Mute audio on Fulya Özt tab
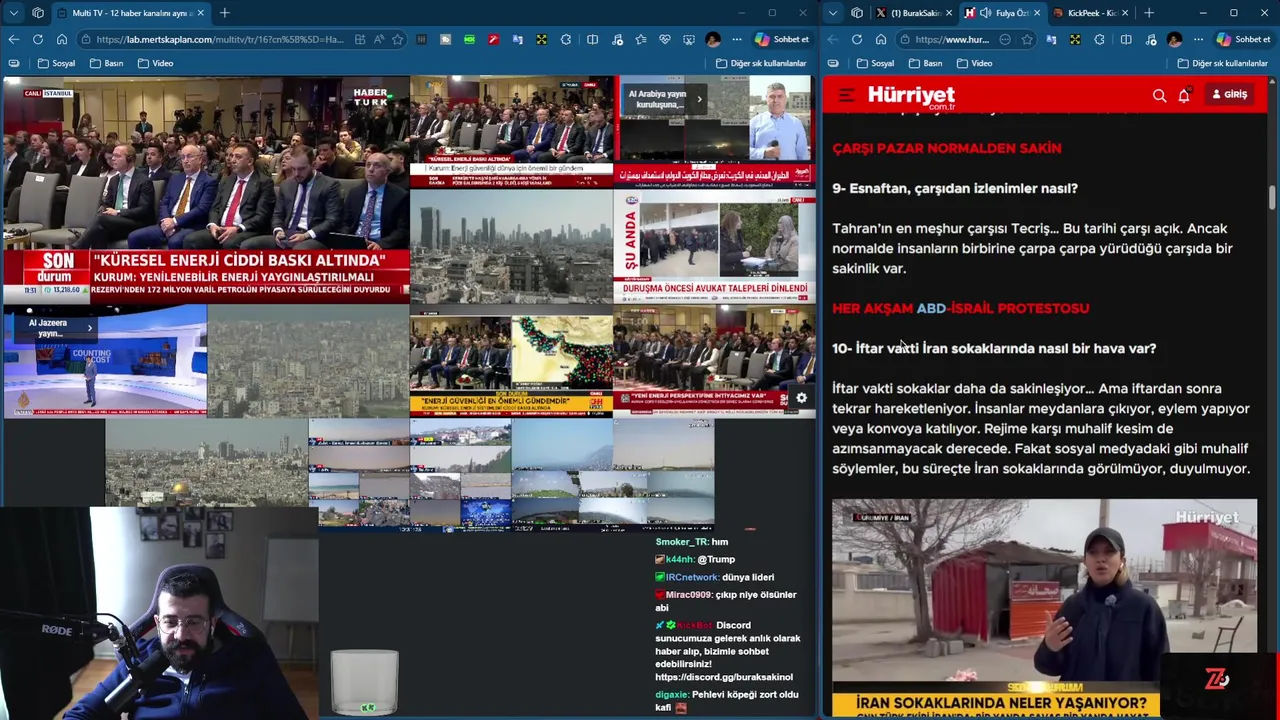Viewport: 1280px width, 720px height. click(986, 13)
